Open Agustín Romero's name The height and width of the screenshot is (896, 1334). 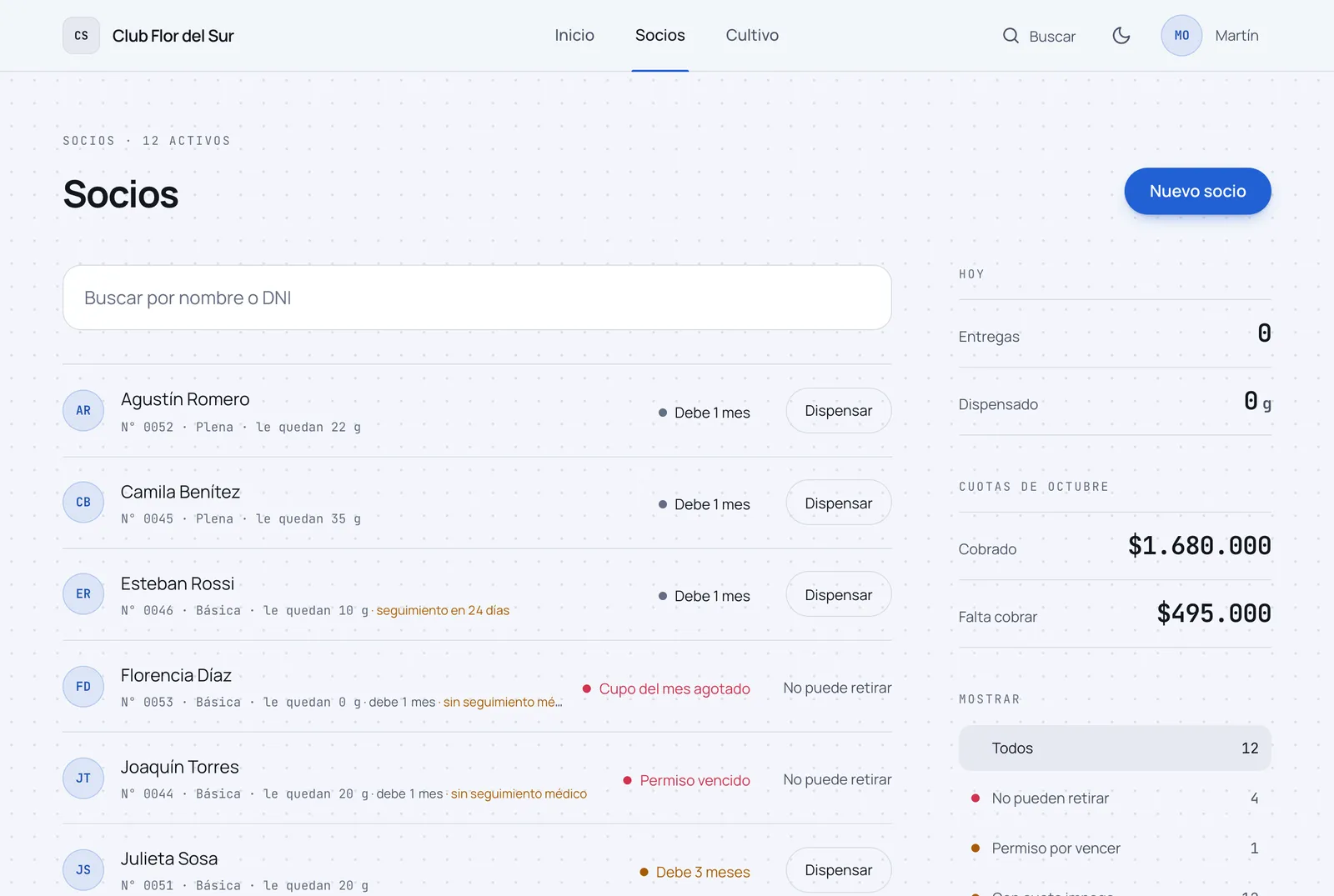pyautogui.click(x=185, y=399)
